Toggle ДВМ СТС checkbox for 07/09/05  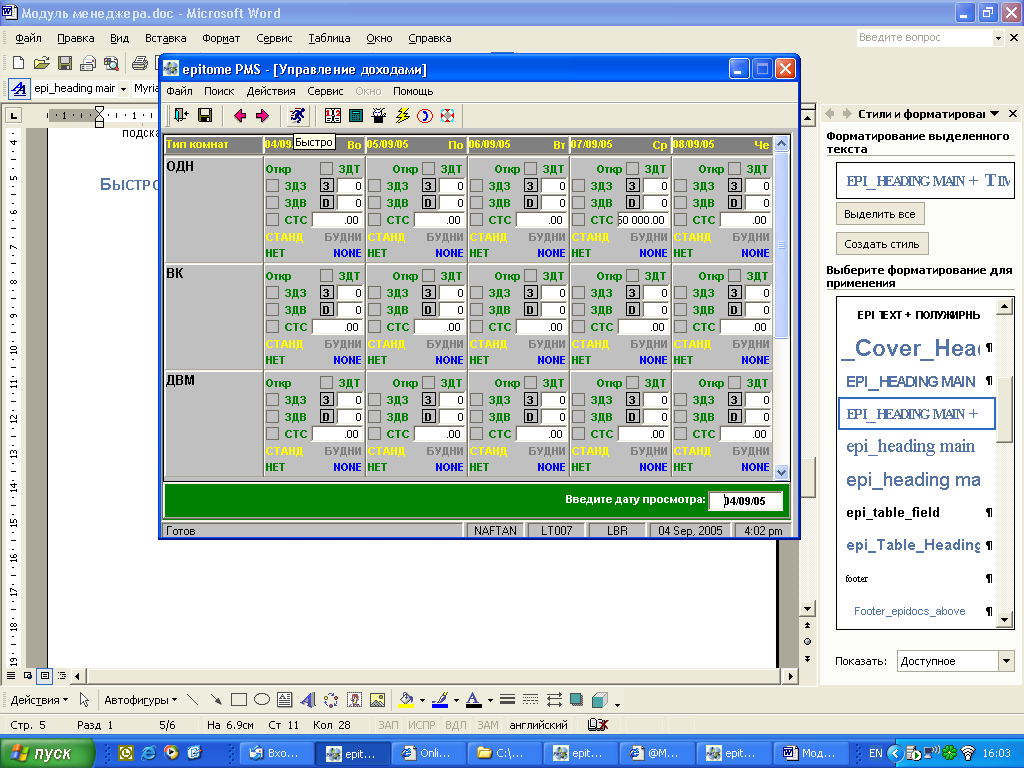pyautogui.click(x=579, y=434)
